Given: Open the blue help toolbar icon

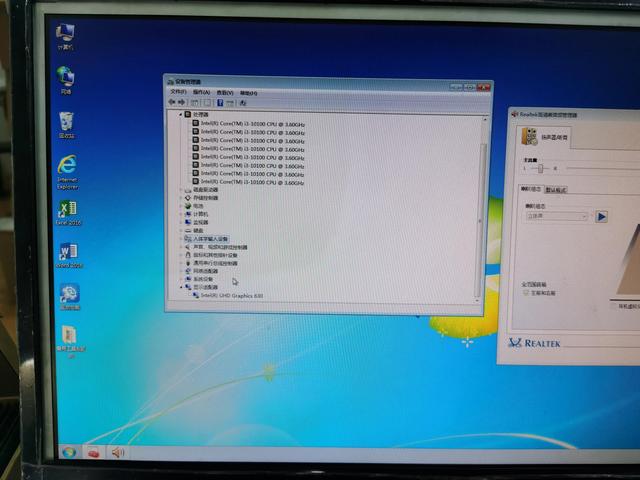Looking at the screenshot, I should point(220,102).
